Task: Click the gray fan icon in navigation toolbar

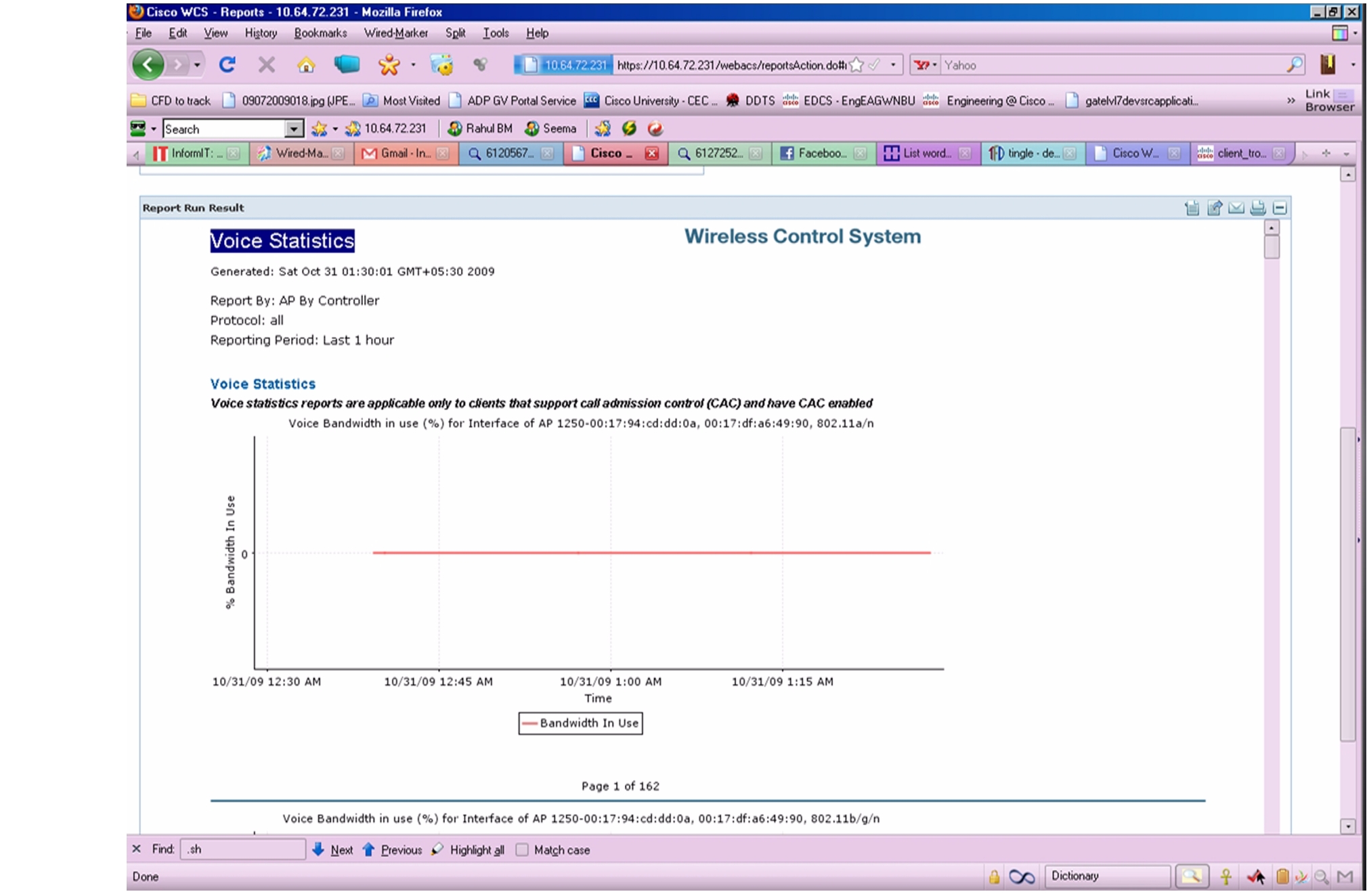Action: pos(480,64)
